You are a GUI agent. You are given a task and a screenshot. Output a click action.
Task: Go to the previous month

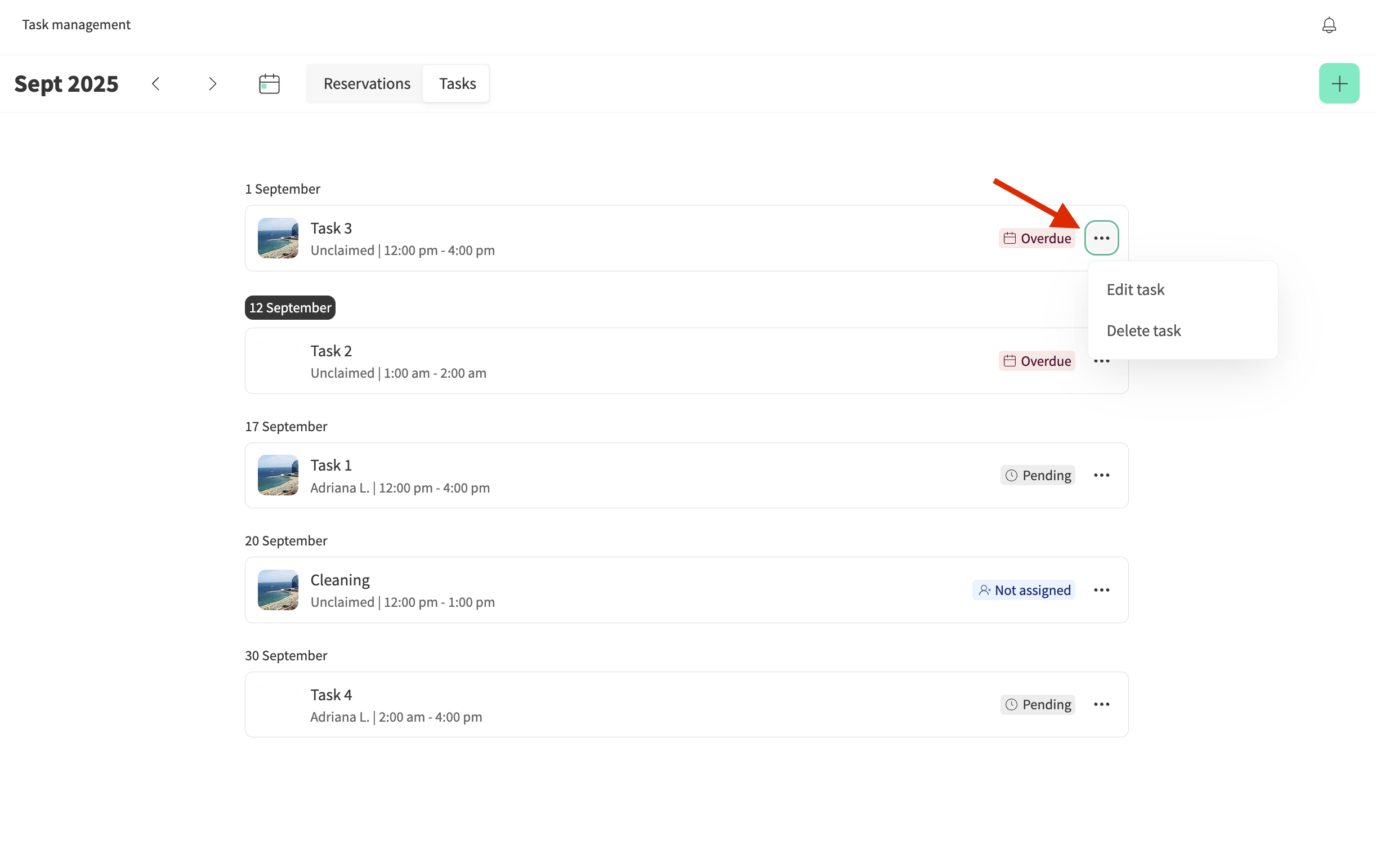tap(155, 83)
